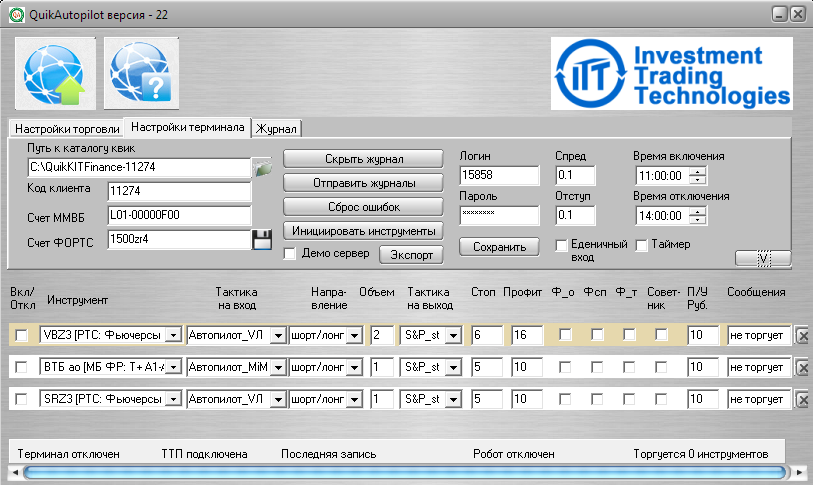Toggle Ф_о checkbox in VBZ3 row
Screen dimensions: 813x485
coord(565,335)
